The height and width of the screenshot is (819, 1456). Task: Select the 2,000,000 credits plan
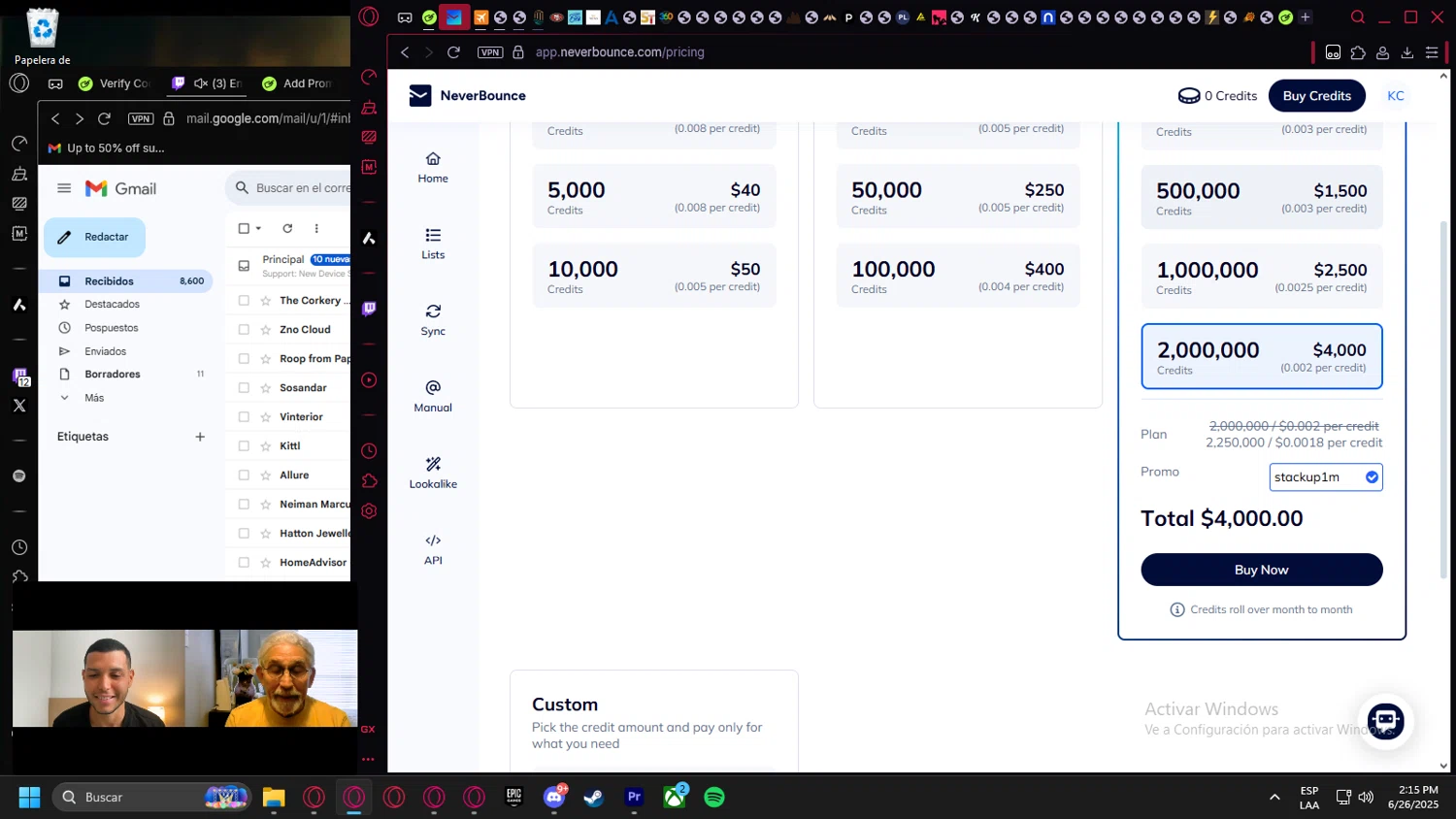tap(1262, 356)
